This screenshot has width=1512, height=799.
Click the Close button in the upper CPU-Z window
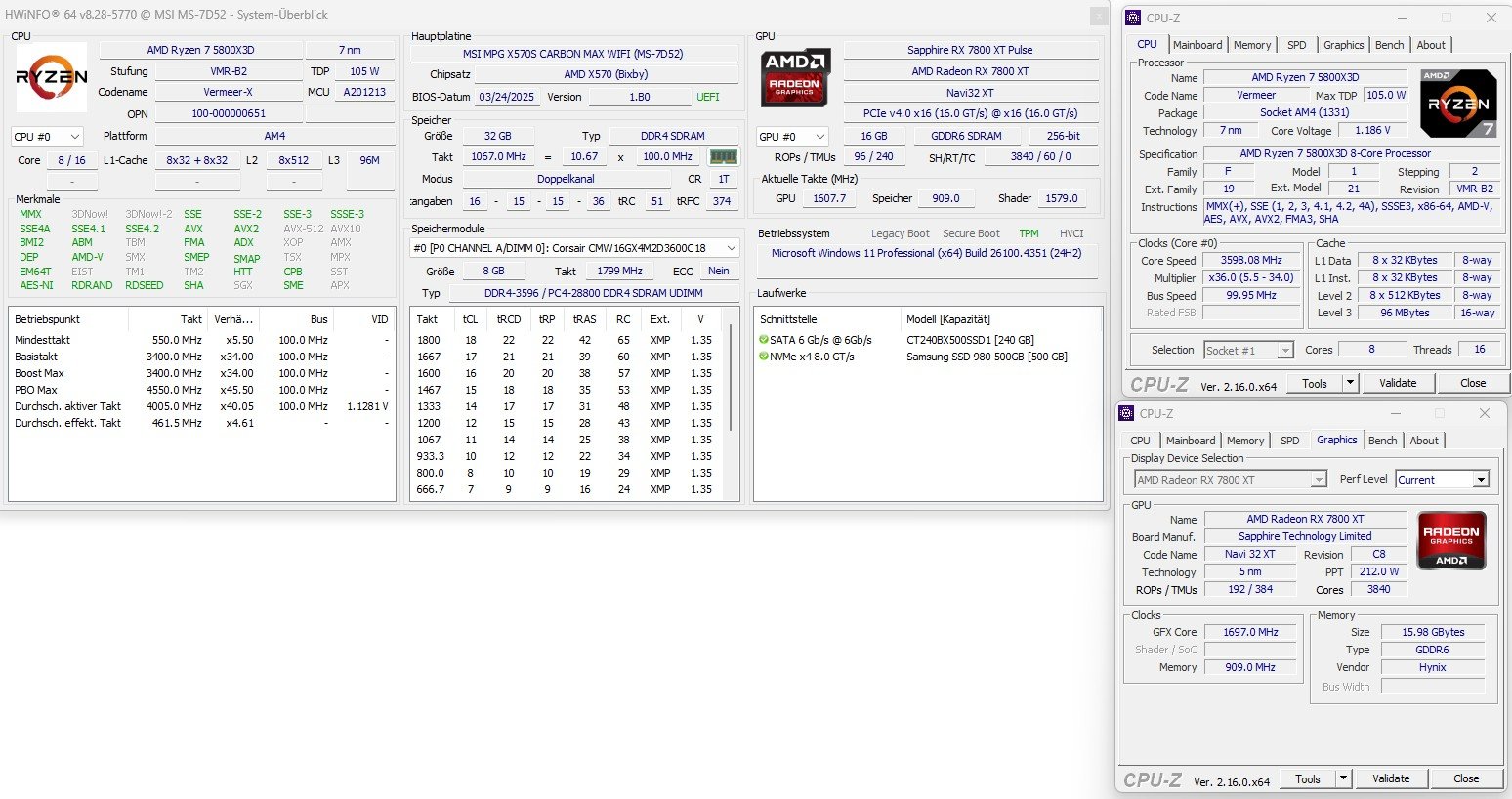(1473, 383)
